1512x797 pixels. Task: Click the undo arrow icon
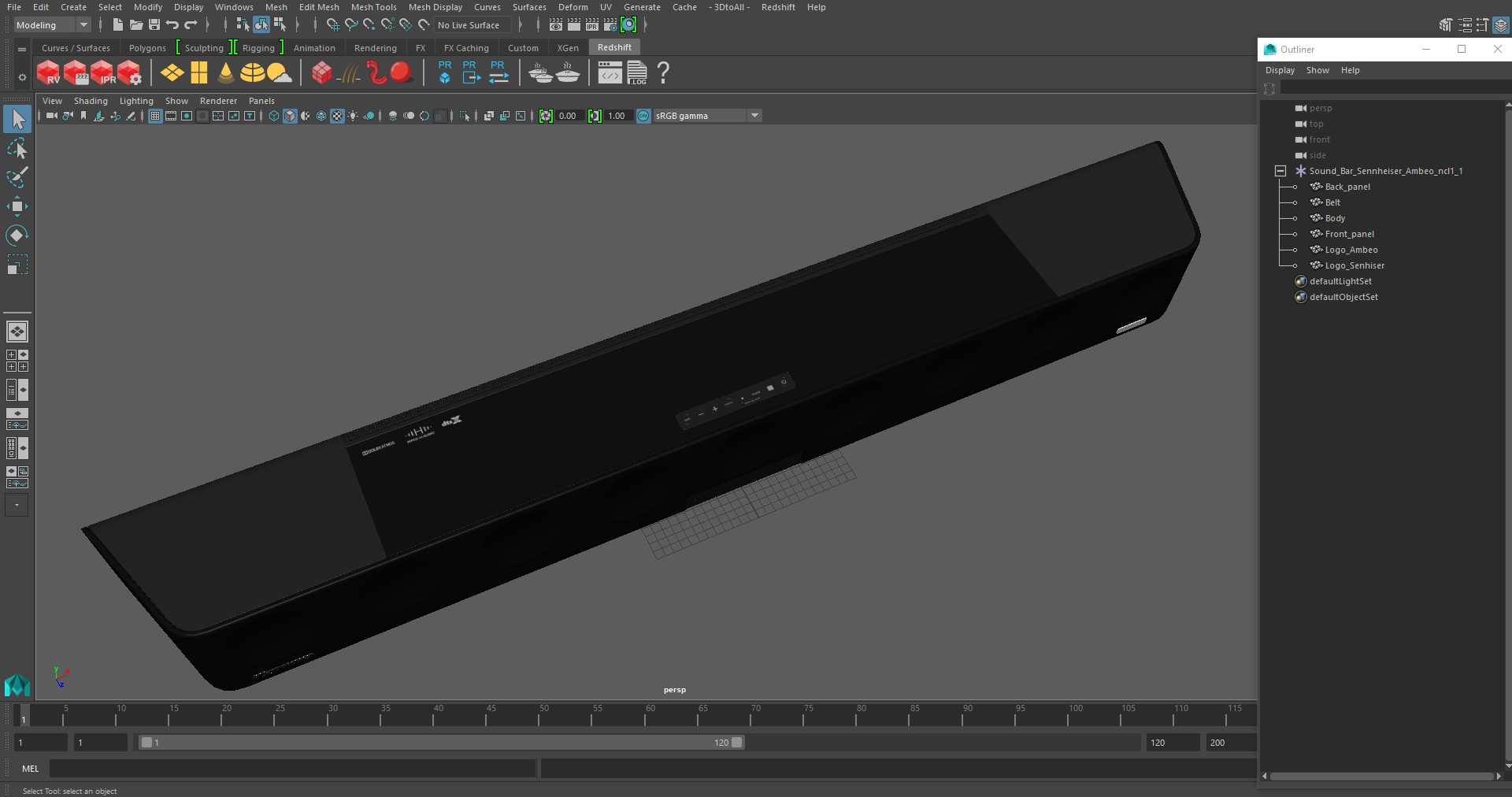click(x=172, y=25)
